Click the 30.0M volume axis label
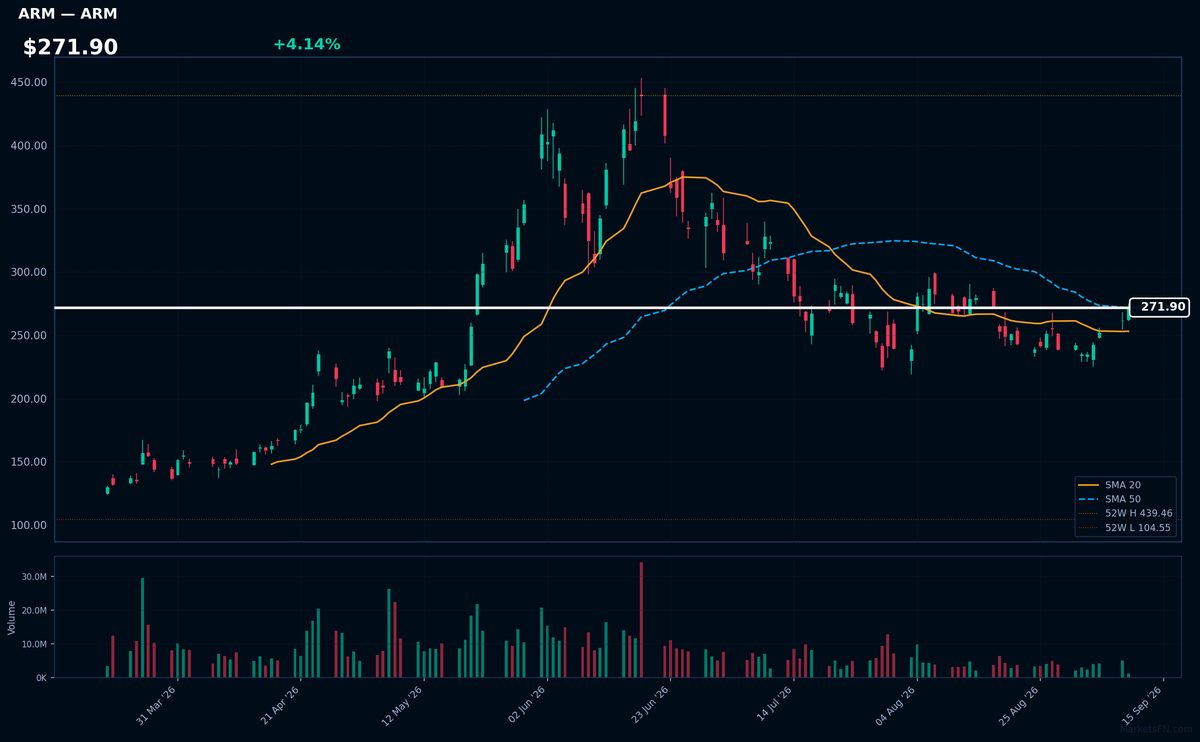Viewport: 1200px width, 742px height. point(34,577)
